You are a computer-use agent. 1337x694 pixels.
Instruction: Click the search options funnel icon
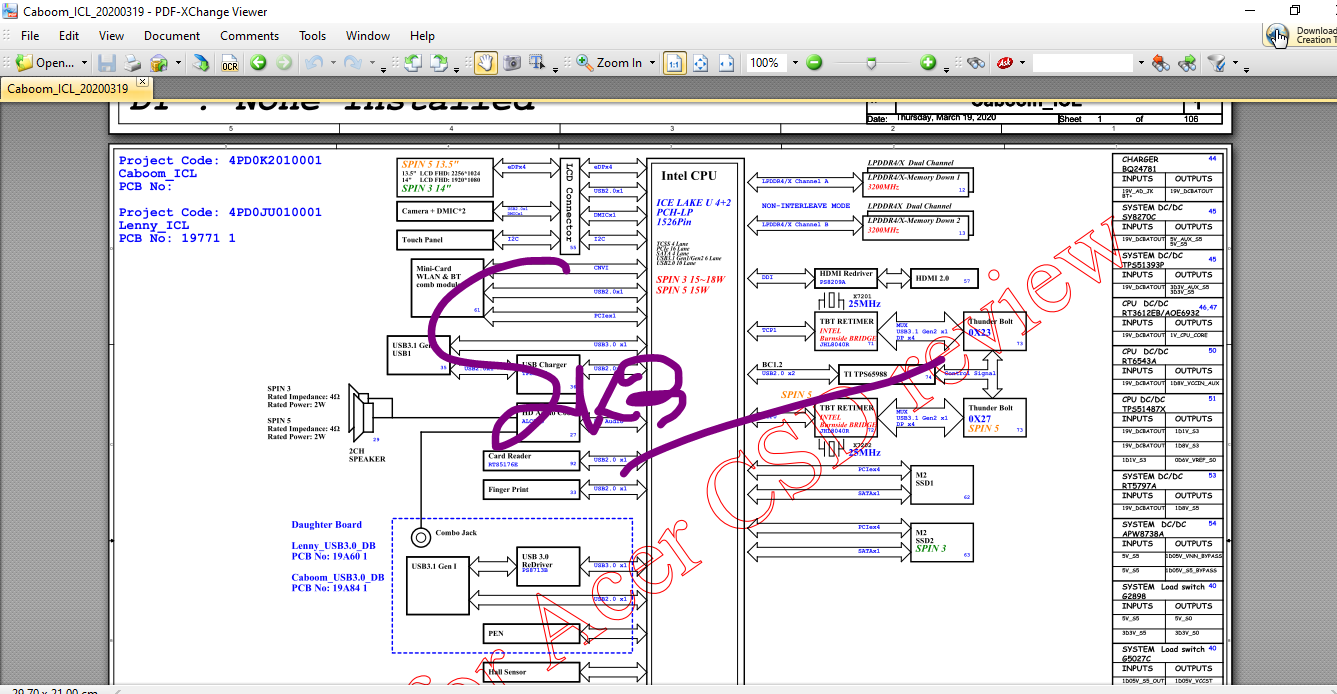point(1216,63)
